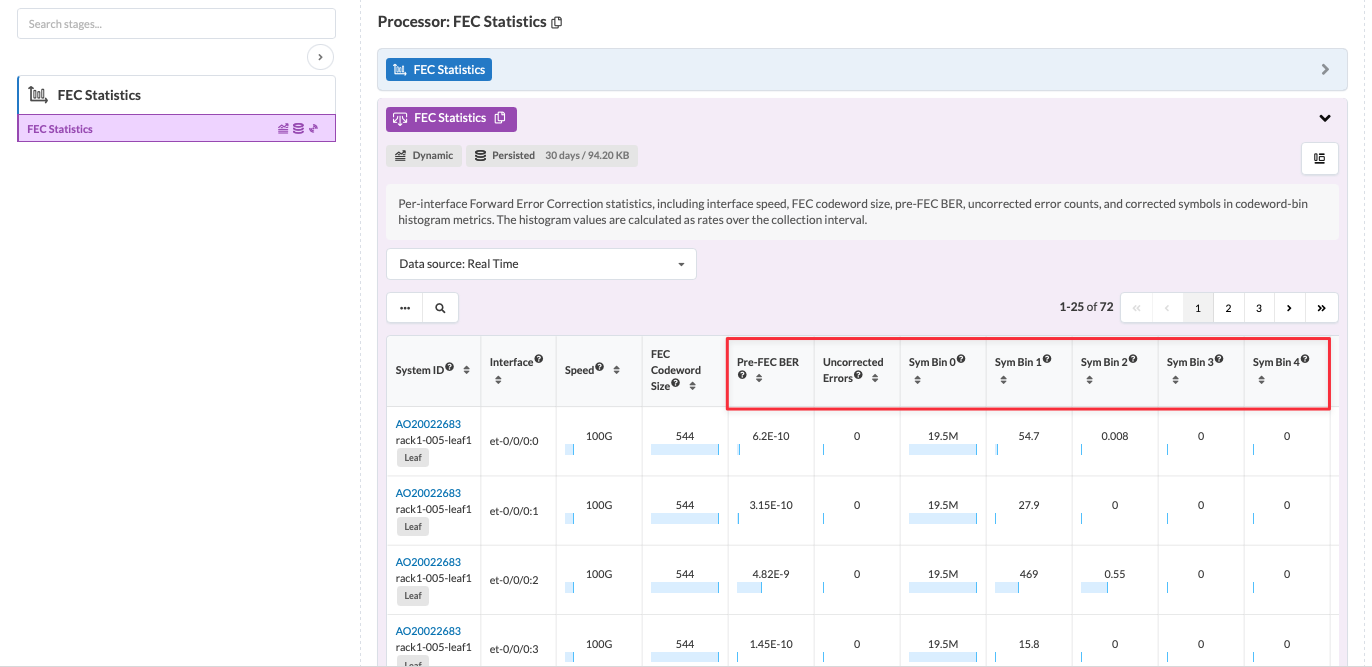Screen dimensions: 1372x667
Task: Sort table by System ID
Action: pyautogui.click(x=467, y=370)
